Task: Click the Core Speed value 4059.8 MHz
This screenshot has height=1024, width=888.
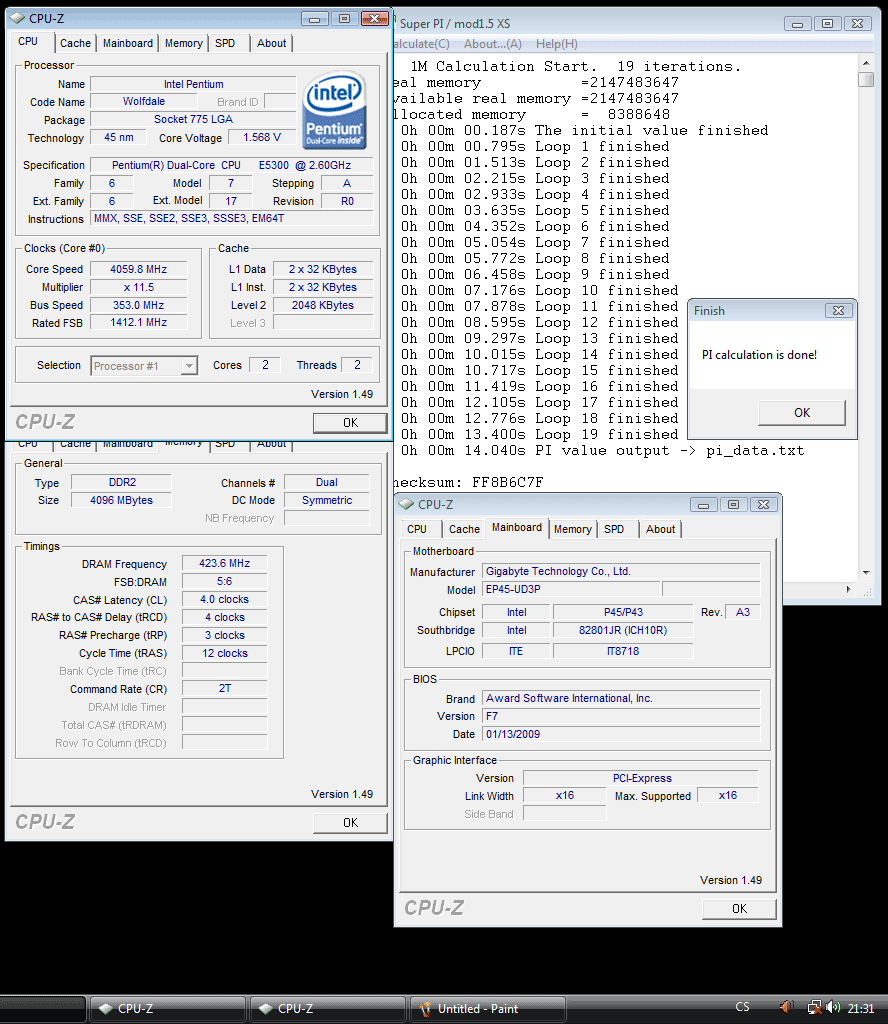Action: (138, 269)
